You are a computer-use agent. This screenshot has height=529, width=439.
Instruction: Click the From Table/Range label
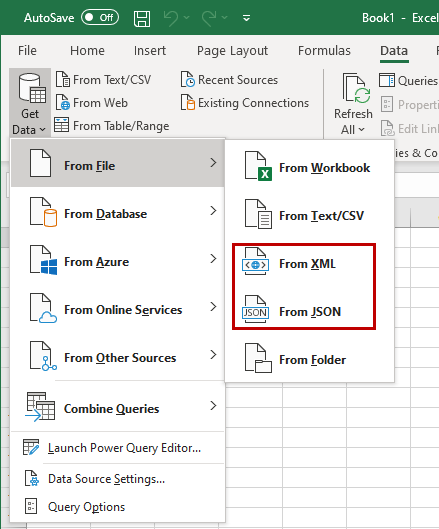[x=121, y=126]
